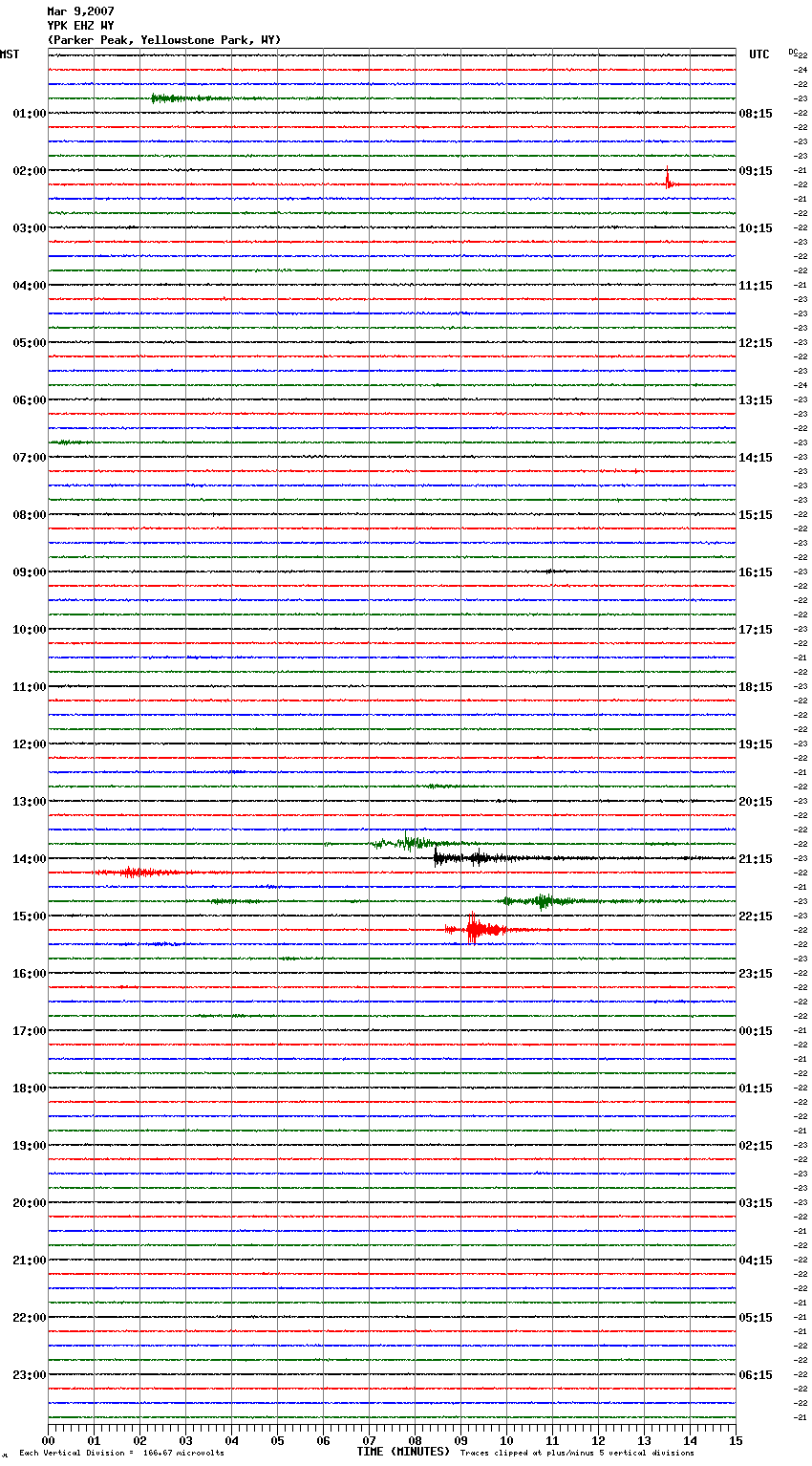The image size is (812, 1466).
Task: Select the "13:00" MST time label
Action: 29,802
